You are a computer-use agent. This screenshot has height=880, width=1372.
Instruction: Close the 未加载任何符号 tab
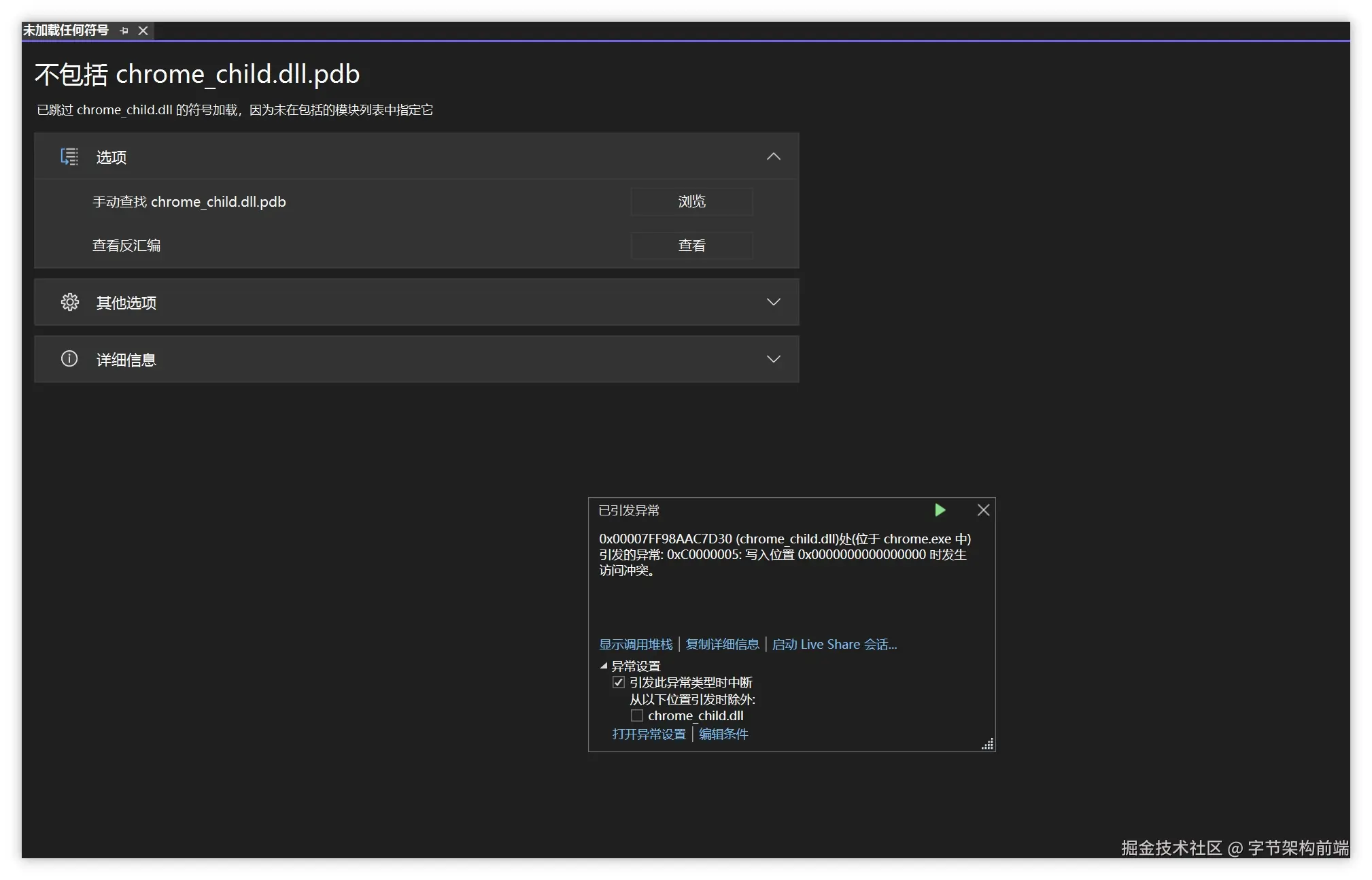click(143, 31)
